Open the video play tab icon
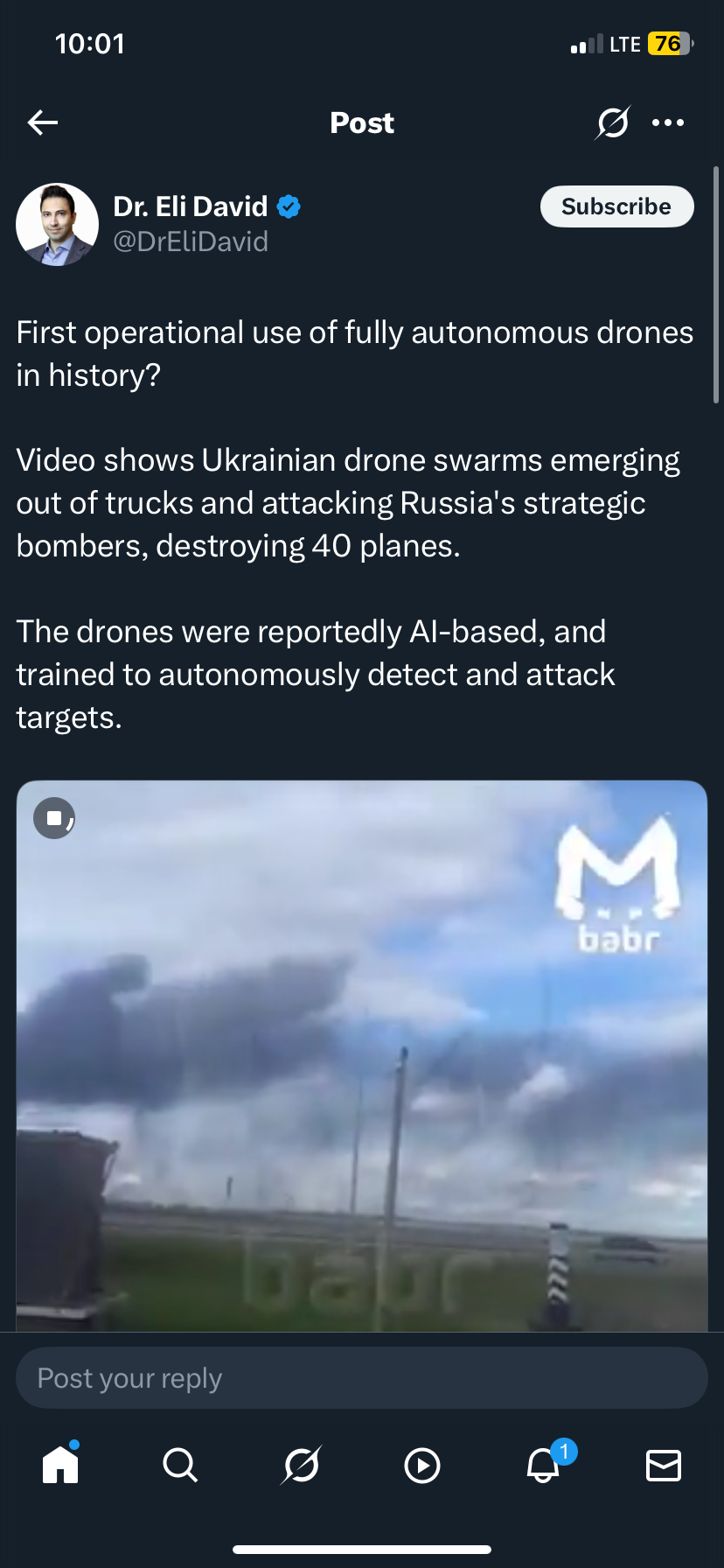The height and width of the screenshot is (1568, 724). pyautogui.click(x=422, y=1466)
